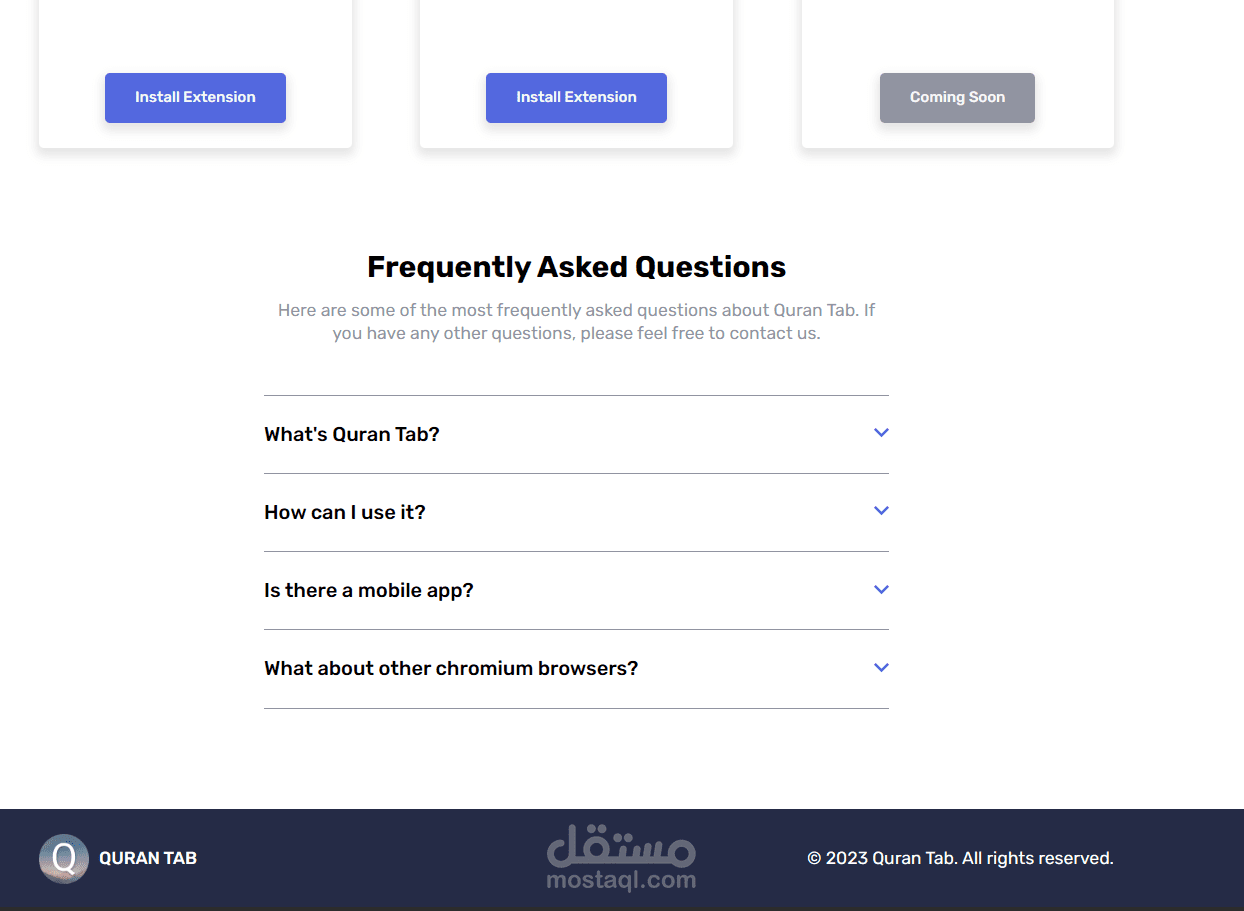Toggle the chromium browsers question chevron
This screenshot has height=911, width=1244.
(x=881, y=668)
